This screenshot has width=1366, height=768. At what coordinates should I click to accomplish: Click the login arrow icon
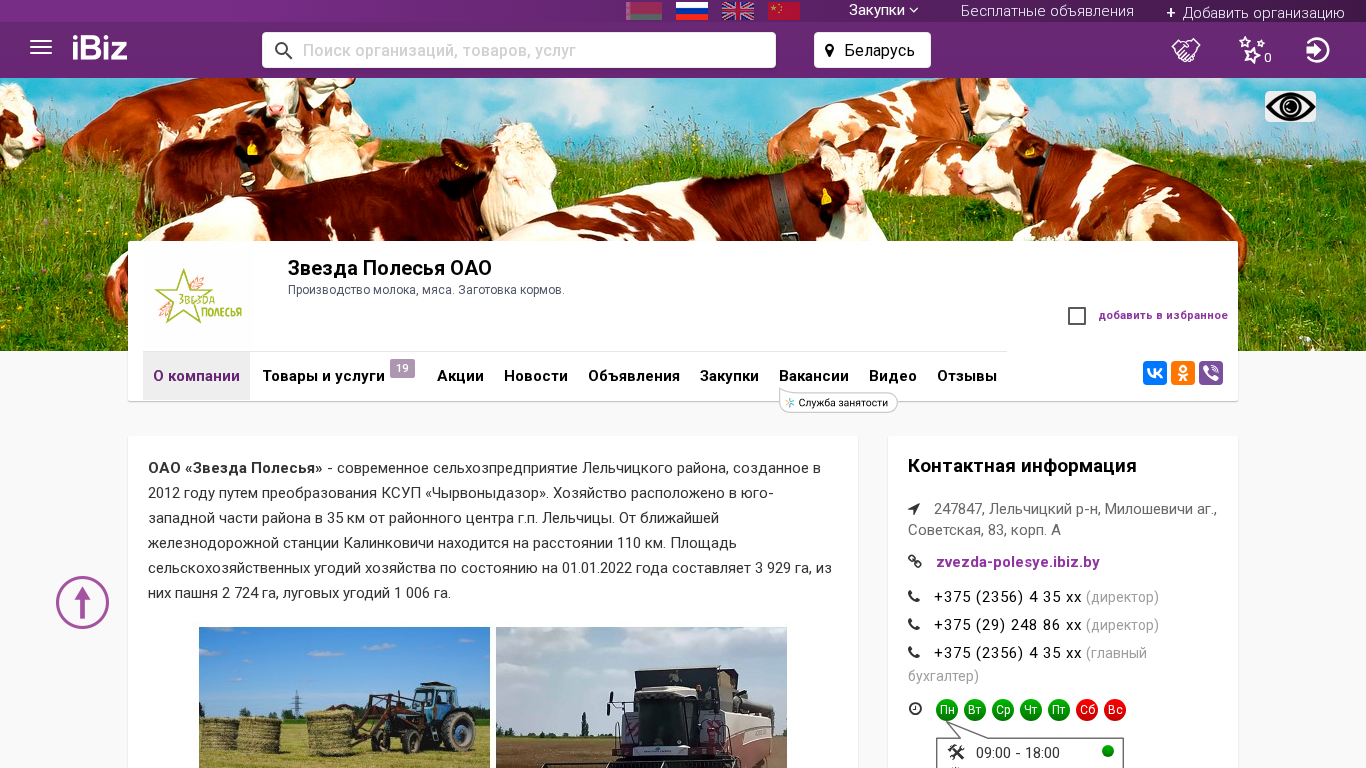coord(1318,50)
